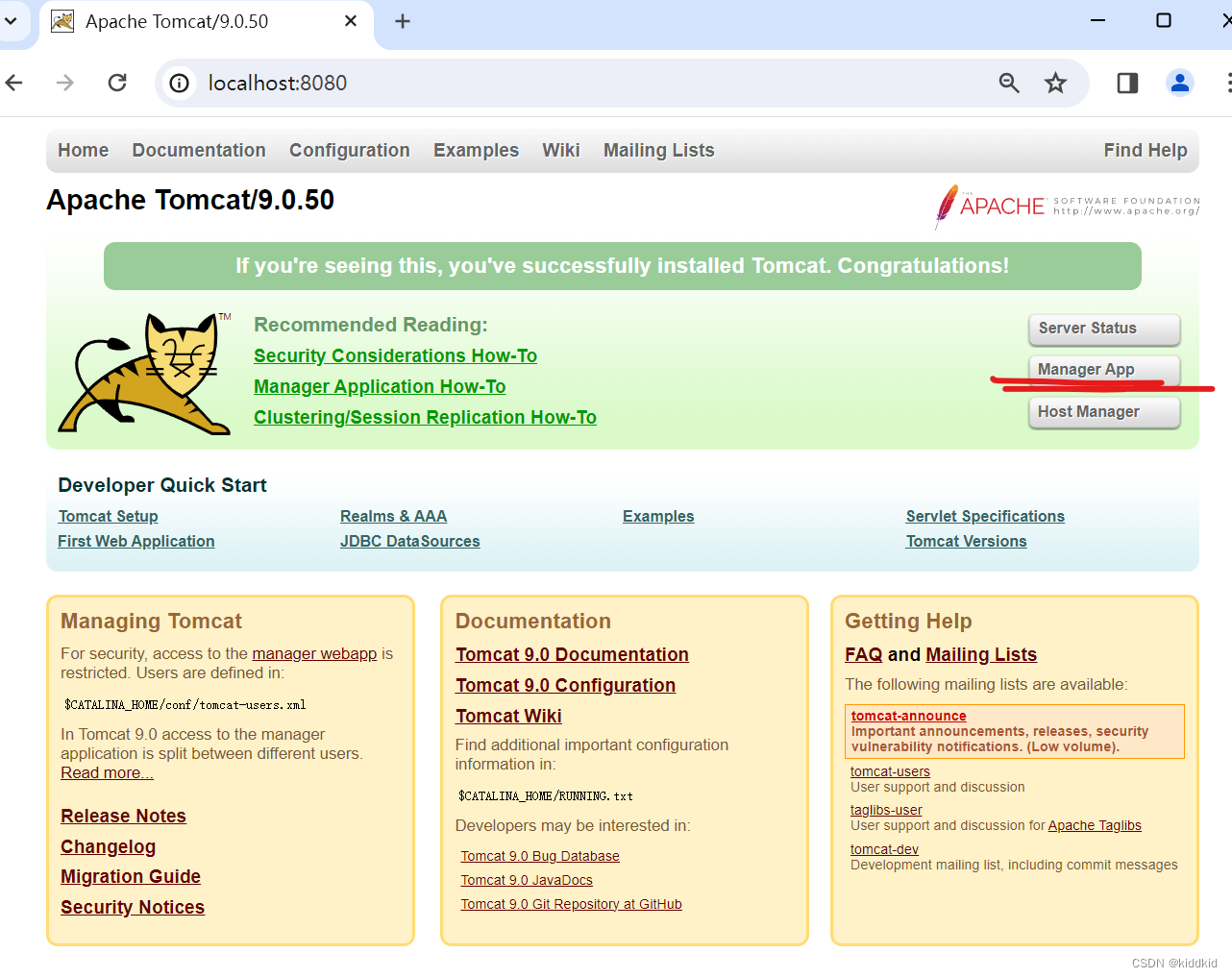Click the Tomcat cat mascot image
This screenshot has width=1232, height=977.
tap(144, 374)
